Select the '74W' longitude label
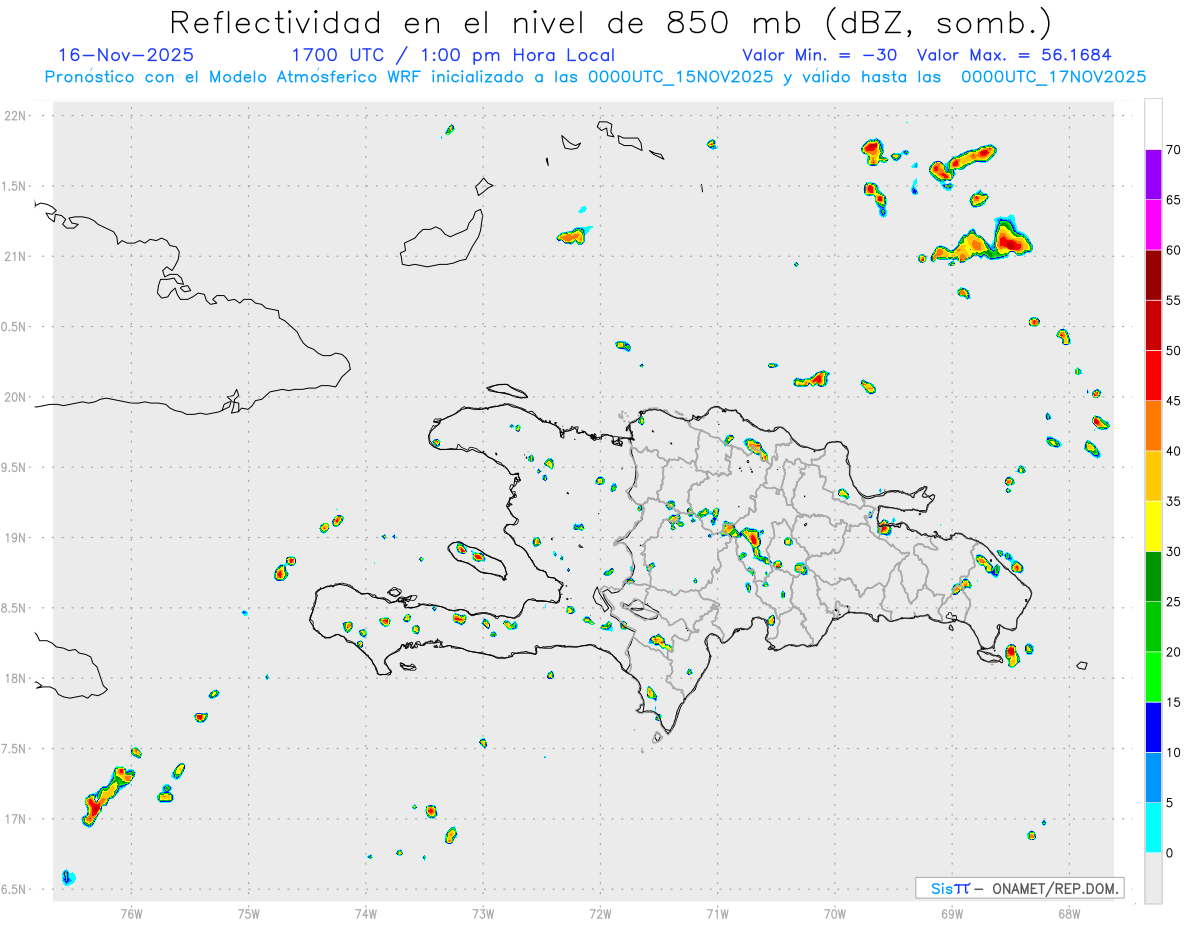1200x927 pixels. point(366,913)
